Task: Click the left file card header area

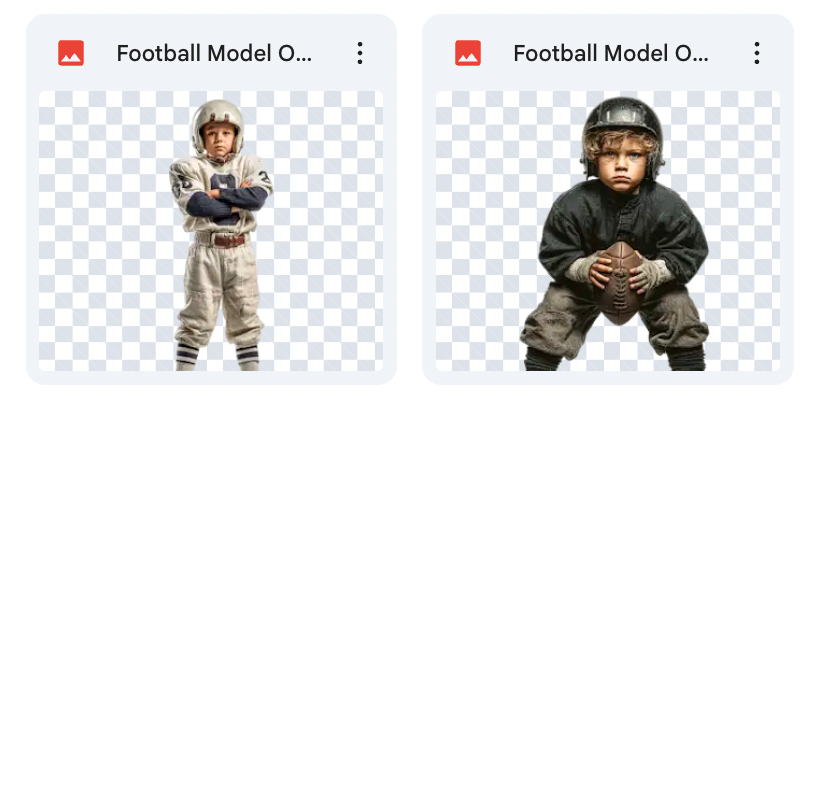Action: tap(211, 53)
